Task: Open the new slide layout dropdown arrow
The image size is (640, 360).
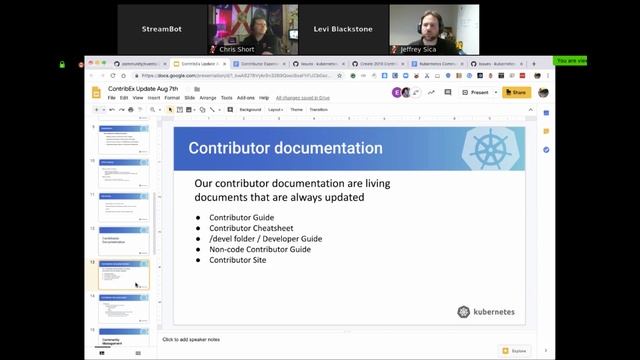Action: (x=104, y=110)
